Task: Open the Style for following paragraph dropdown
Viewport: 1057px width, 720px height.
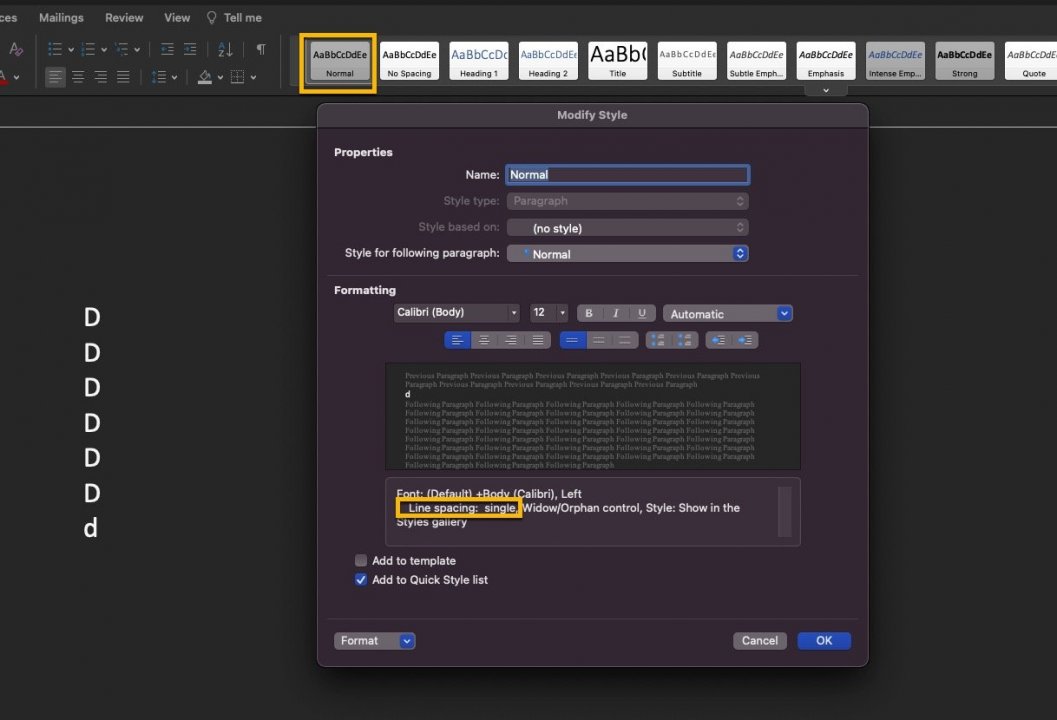Action: tap(627, 254)
